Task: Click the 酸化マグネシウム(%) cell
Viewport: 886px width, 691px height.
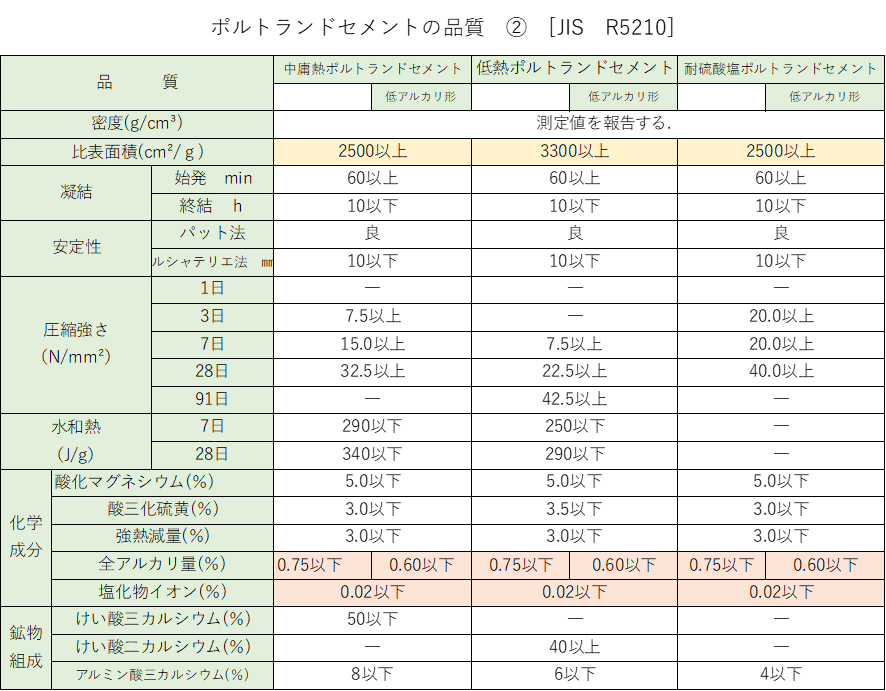Action: point(161,481)
